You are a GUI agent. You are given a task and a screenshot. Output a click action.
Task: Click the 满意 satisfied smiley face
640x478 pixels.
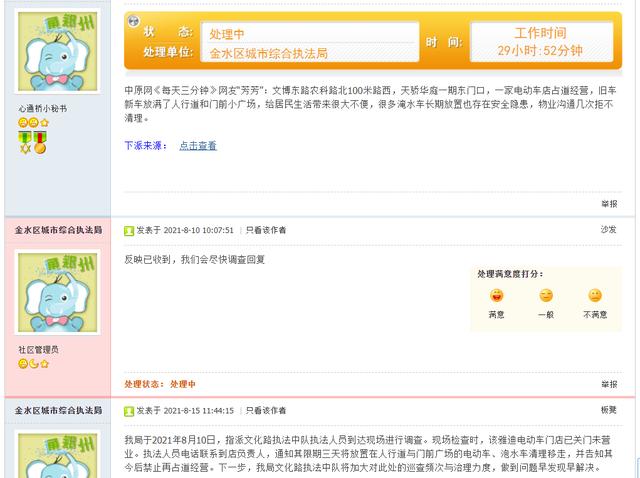496,295
